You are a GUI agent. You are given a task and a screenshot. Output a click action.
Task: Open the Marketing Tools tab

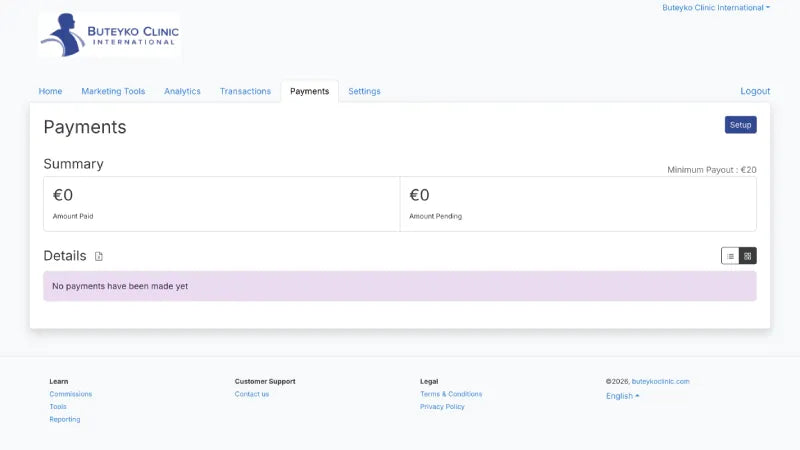(113, 91)
